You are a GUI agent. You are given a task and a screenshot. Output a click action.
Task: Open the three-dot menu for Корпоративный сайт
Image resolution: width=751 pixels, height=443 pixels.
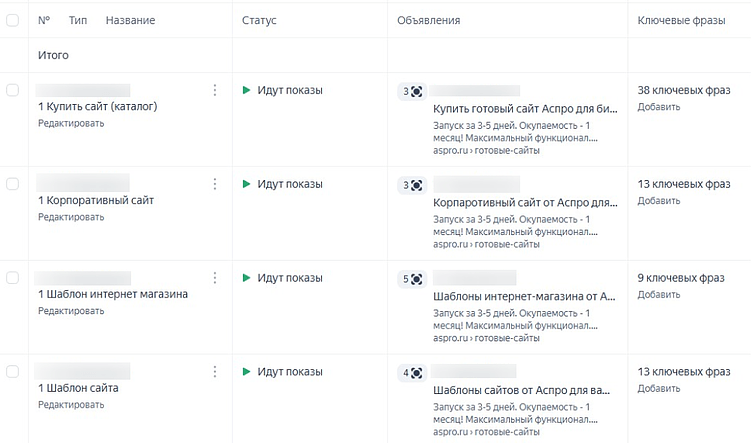click(215, 184)
